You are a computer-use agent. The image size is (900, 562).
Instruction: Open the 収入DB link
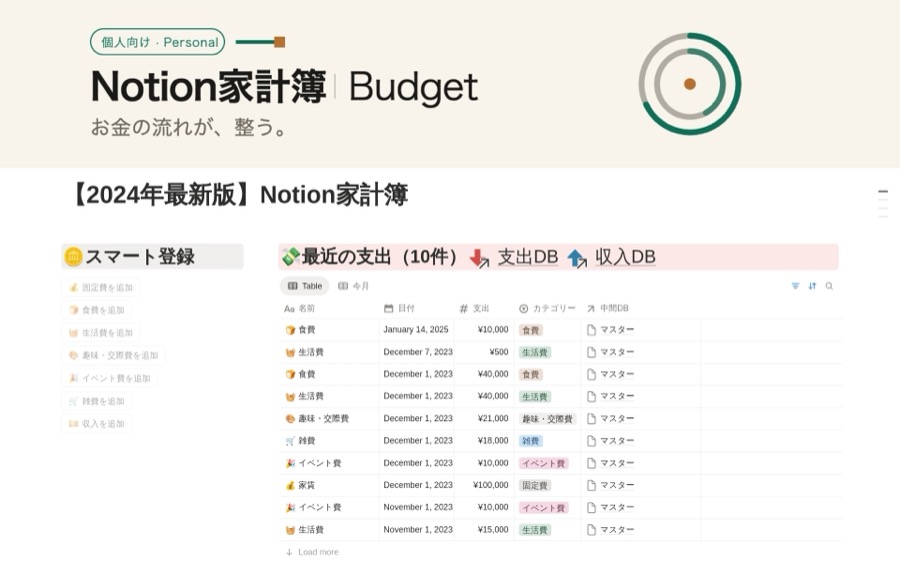pyautogui.click(x=626, y=257)
